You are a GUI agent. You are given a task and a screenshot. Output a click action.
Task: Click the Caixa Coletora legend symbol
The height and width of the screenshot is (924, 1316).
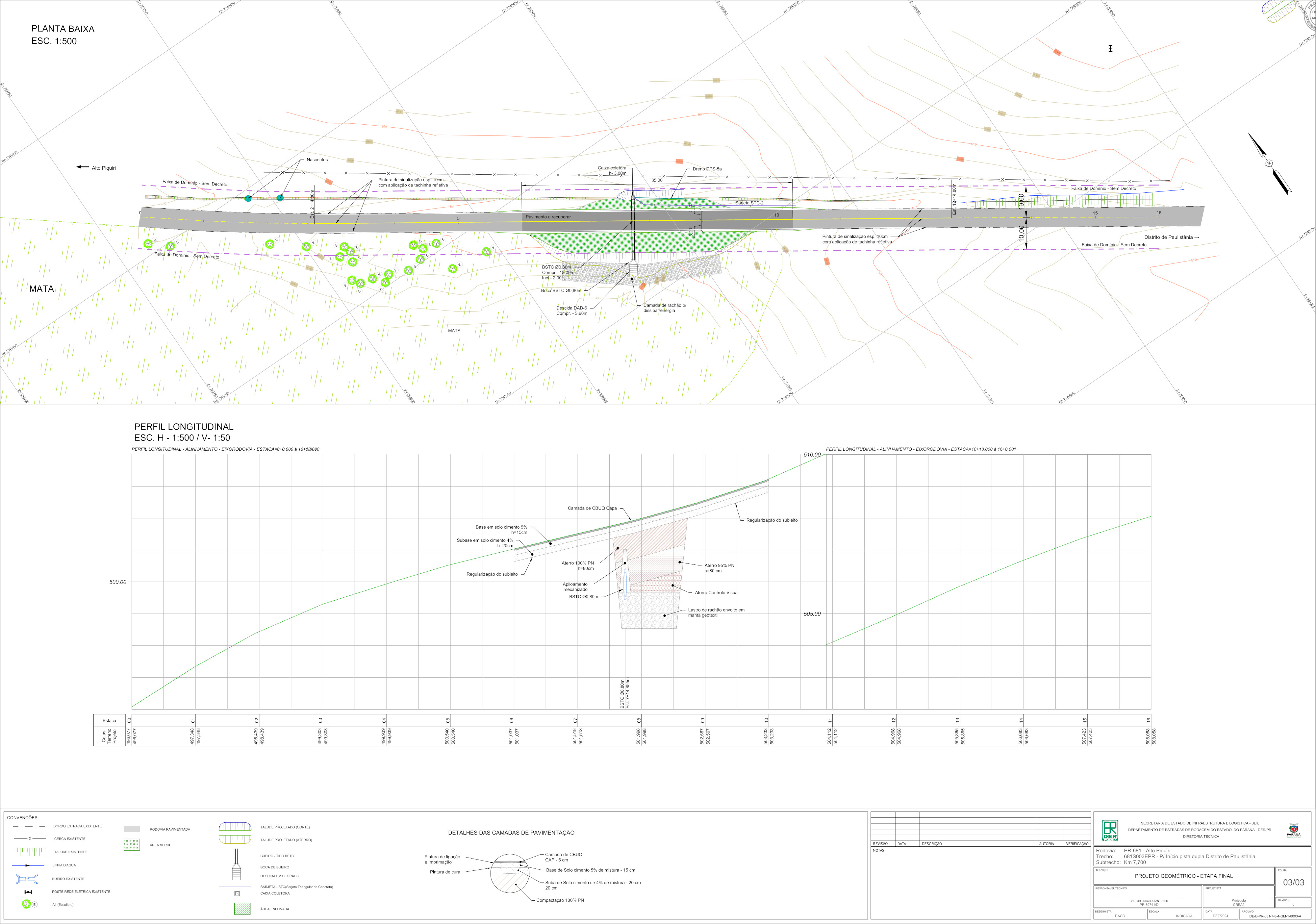pos(237,893)
